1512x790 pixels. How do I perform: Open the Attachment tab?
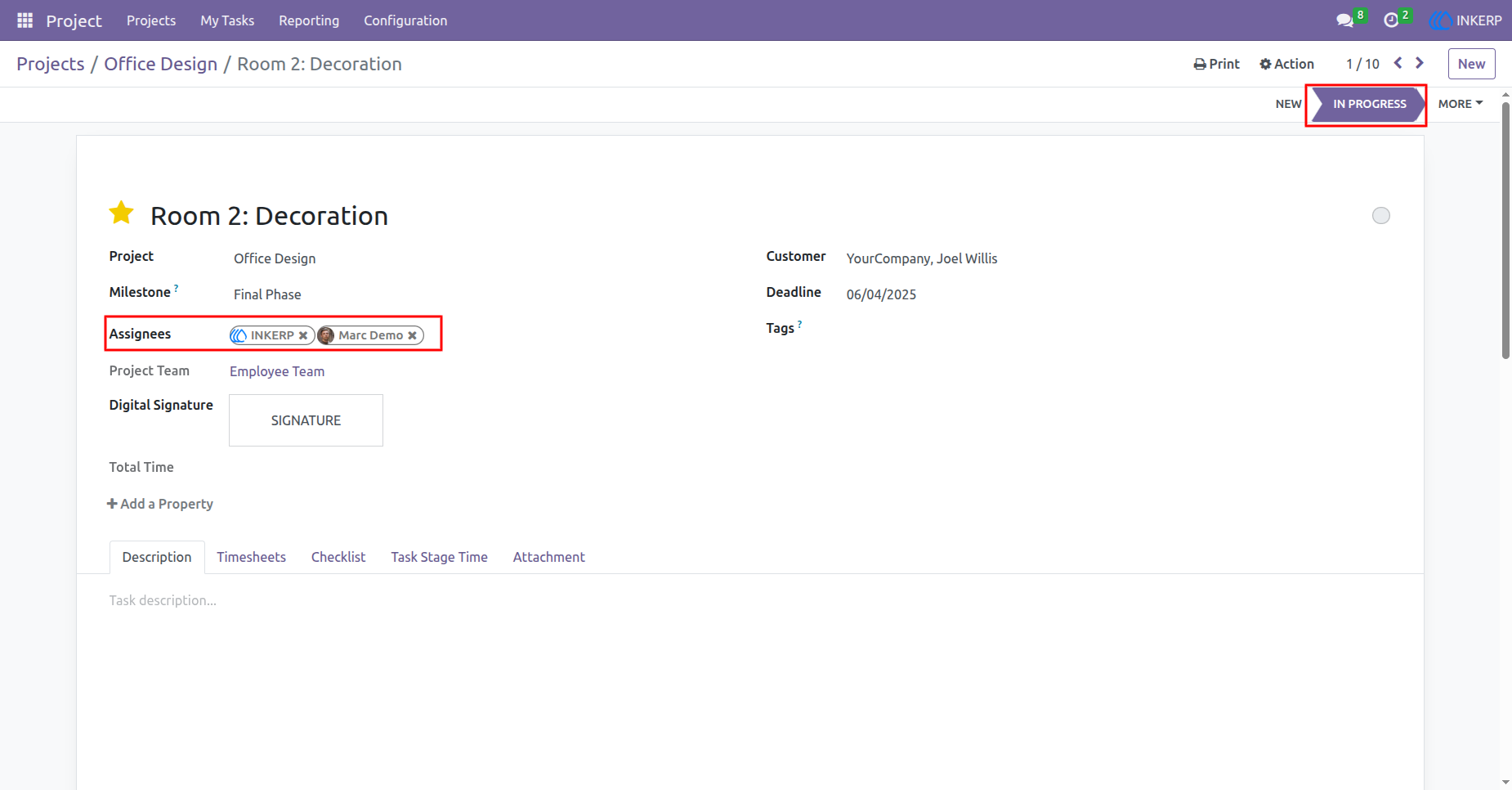[548, 557]
